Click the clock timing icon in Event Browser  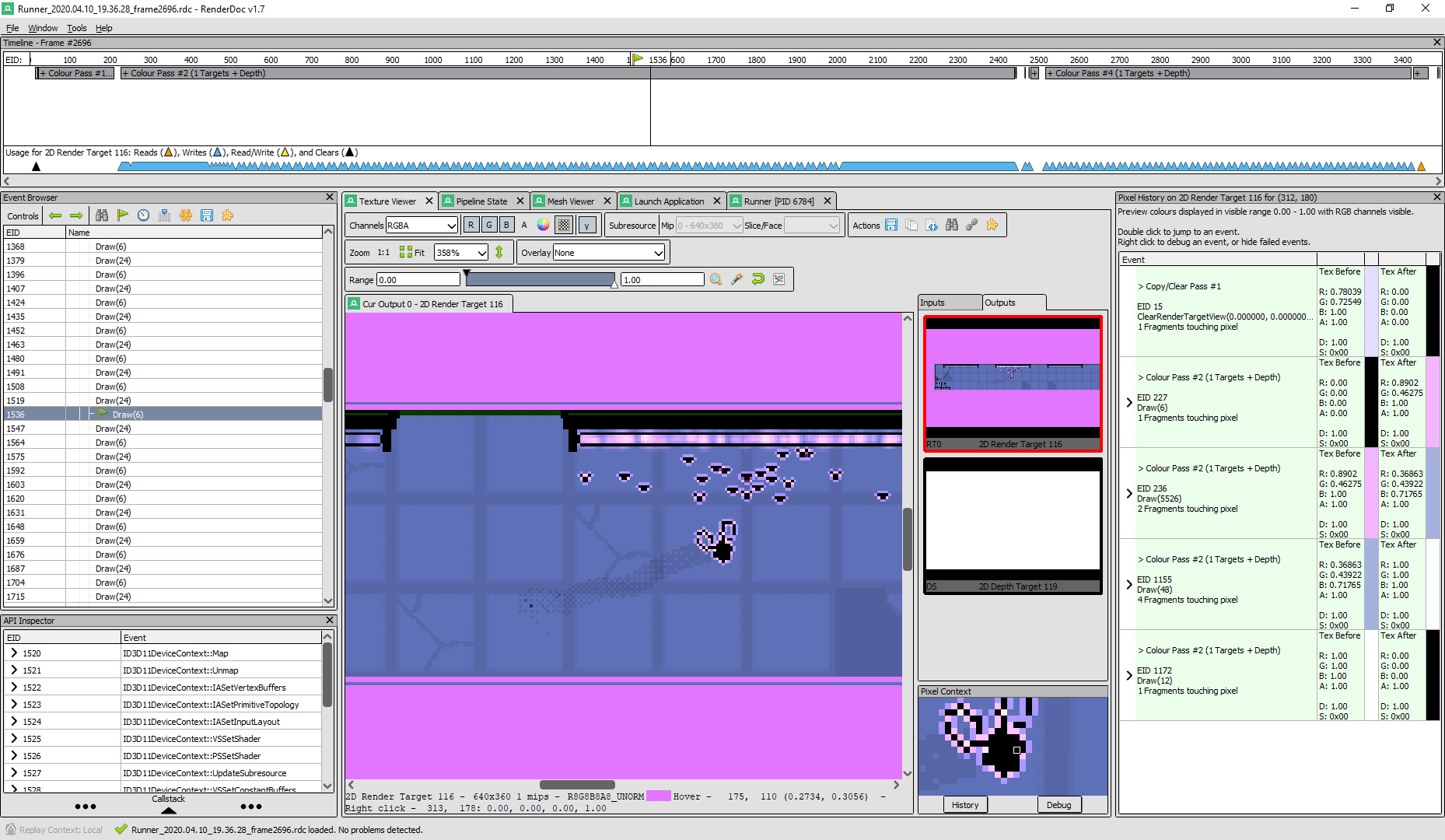(144, 215)
